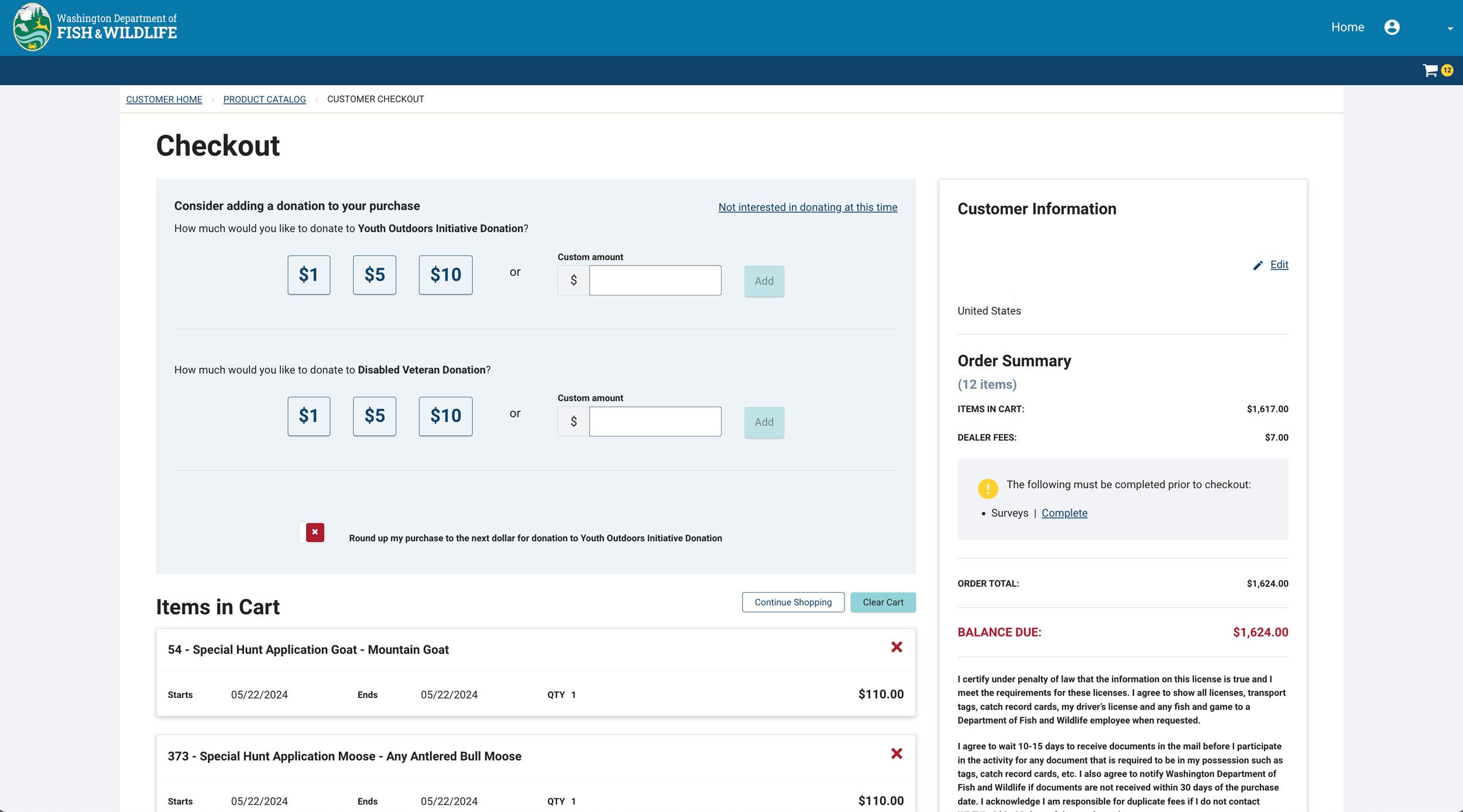Remove the Mountain Goat application with red X
1463x812 pixels.
(896, 648)
